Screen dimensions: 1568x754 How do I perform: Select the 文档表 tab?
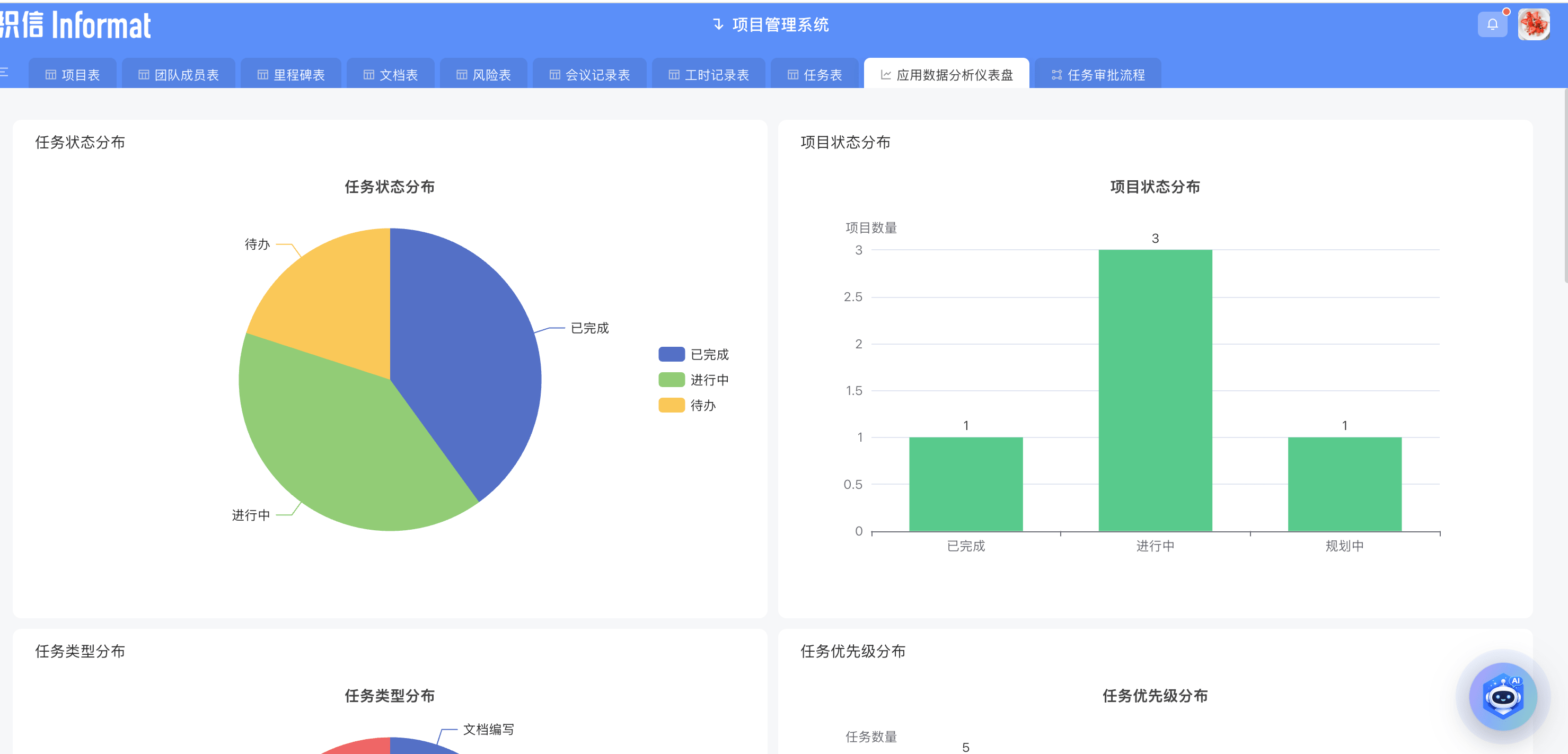(x=390, y=74)
